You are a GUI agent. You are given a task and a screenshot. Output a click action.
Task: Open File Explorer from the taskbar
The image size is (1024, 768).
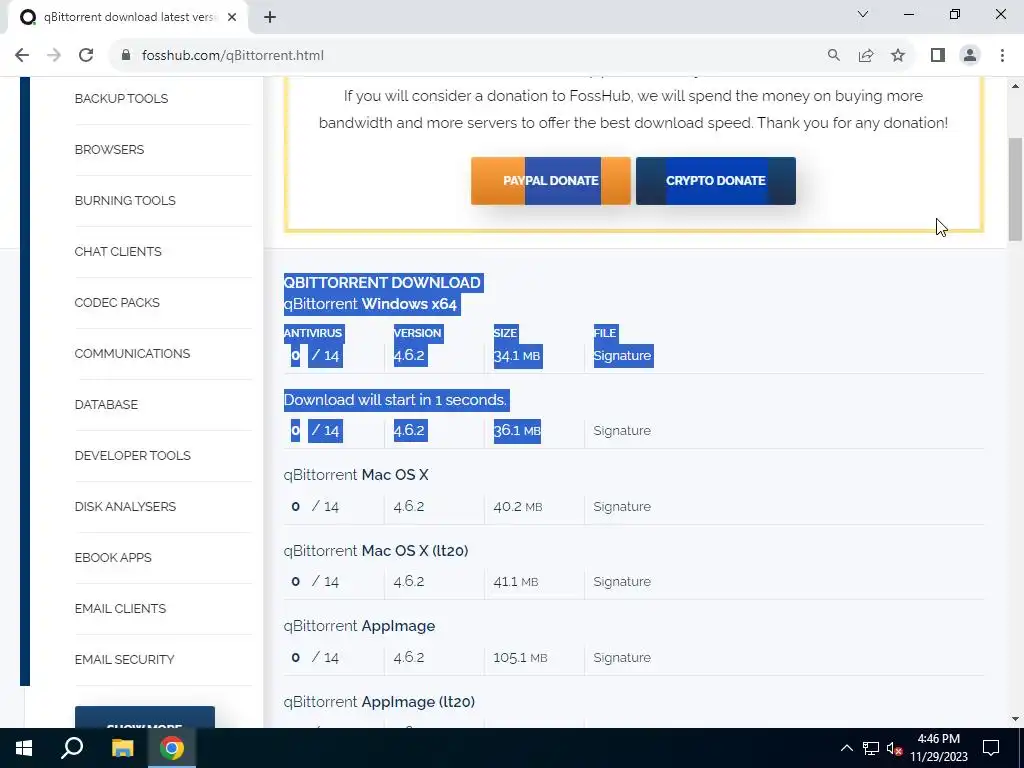click(122, 748)
